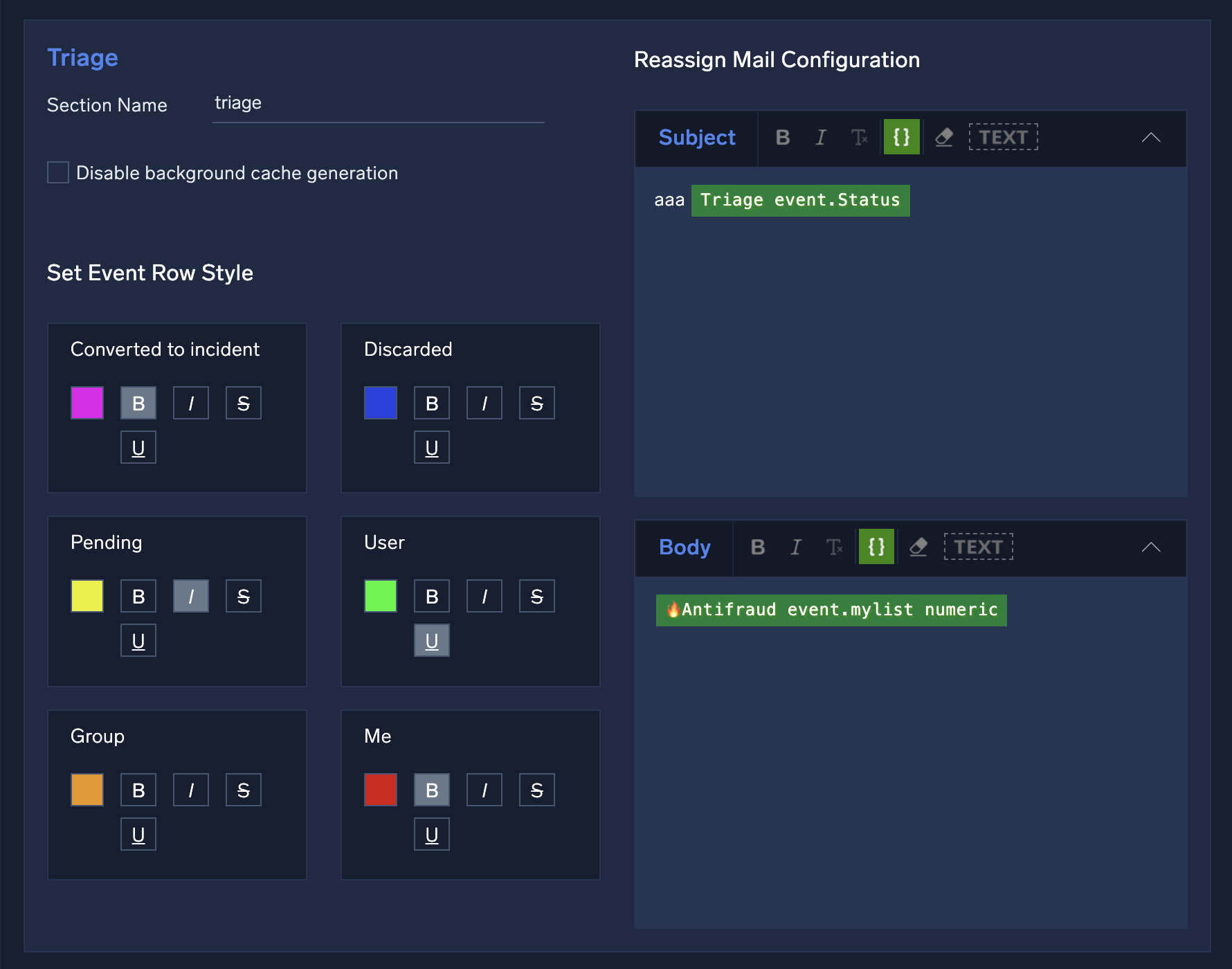Open the color swatch for Converted to incident

pos(87,403)
